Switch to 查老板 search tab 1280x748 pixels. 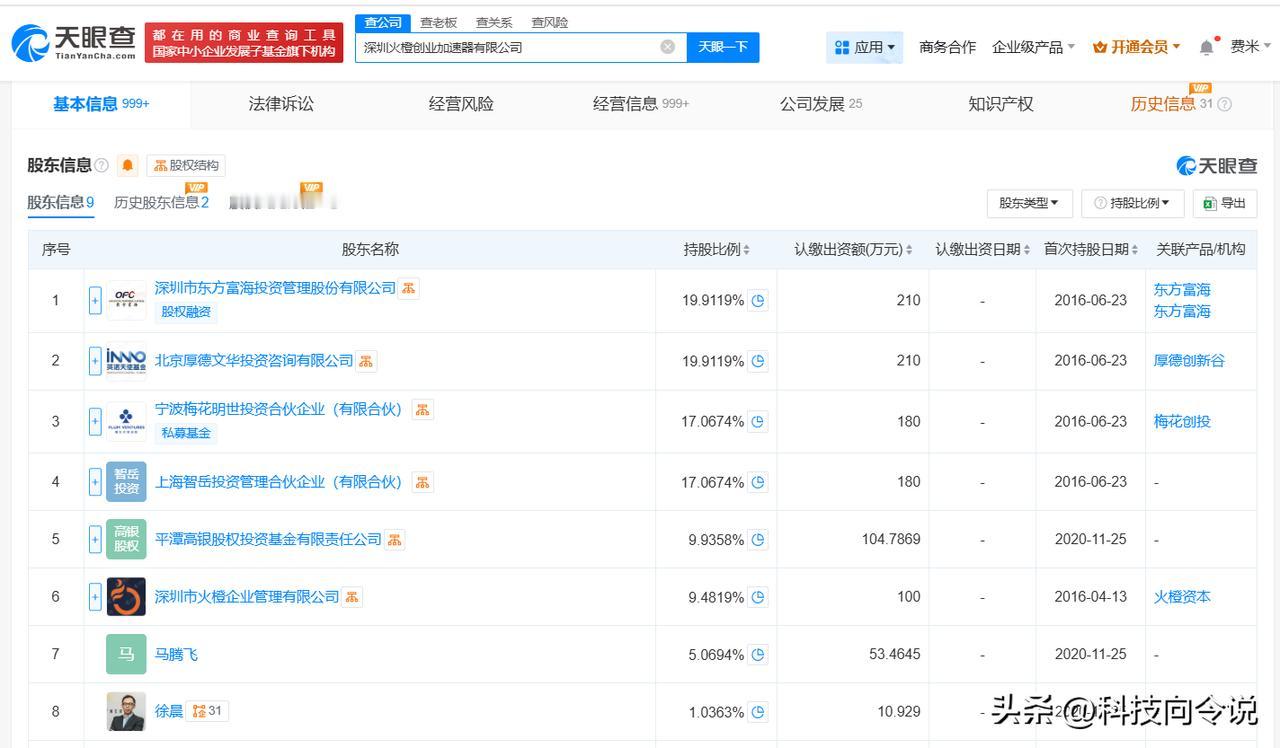(438, 22)
